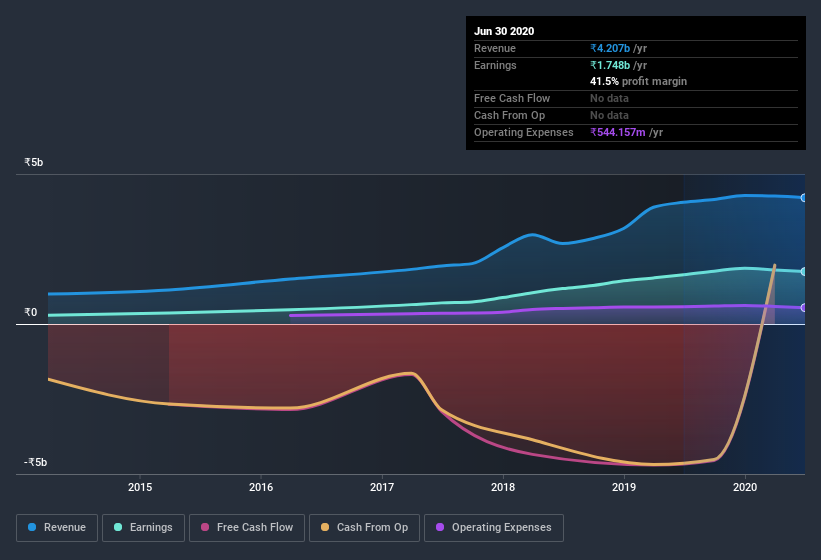Click the Earnings label in tooltip
Viewport: 821px width, 560px height.
pyautogui.click(x=495, y=65)
